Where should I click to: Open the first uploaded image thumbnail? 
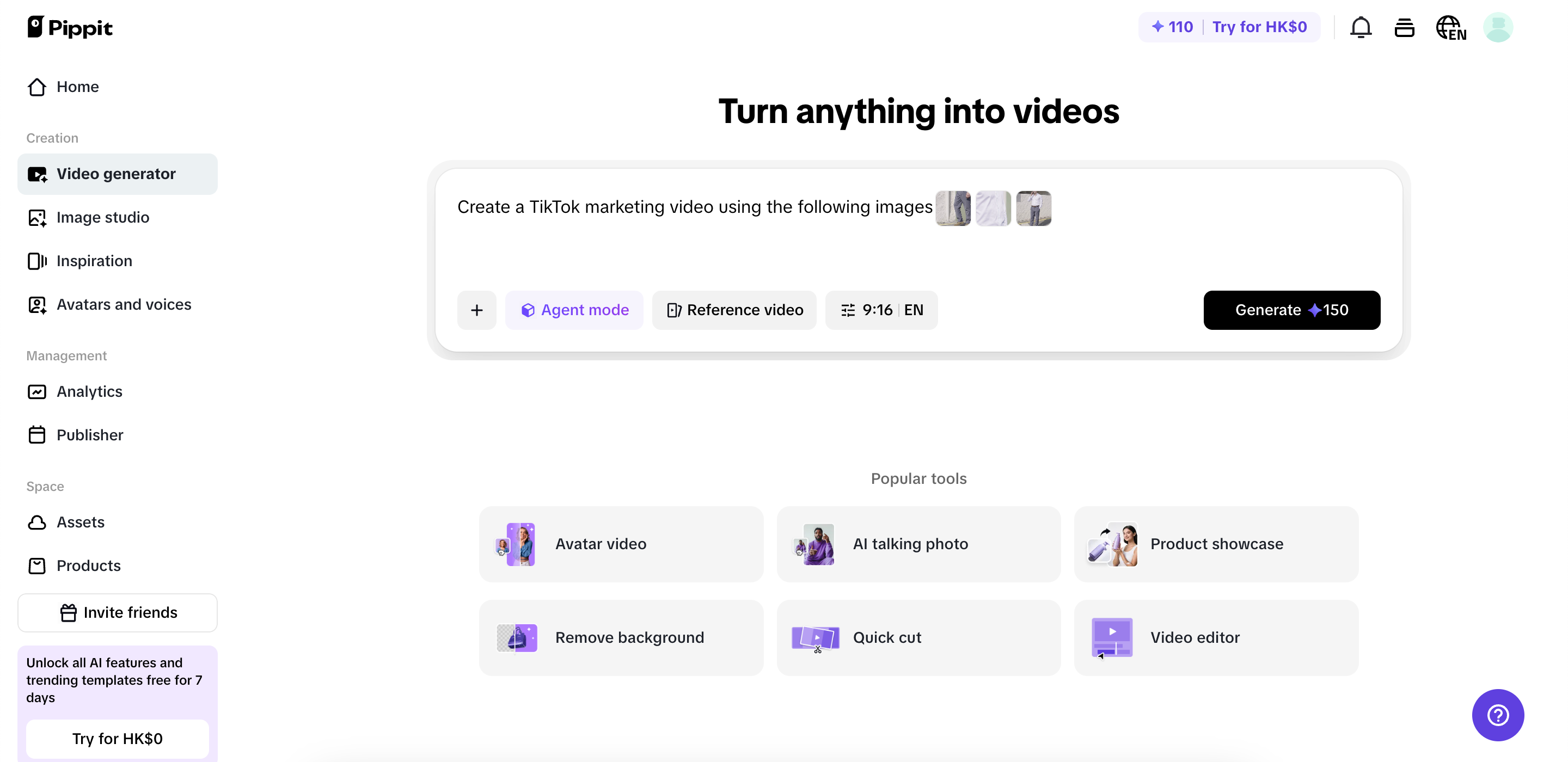click(953, 208)
